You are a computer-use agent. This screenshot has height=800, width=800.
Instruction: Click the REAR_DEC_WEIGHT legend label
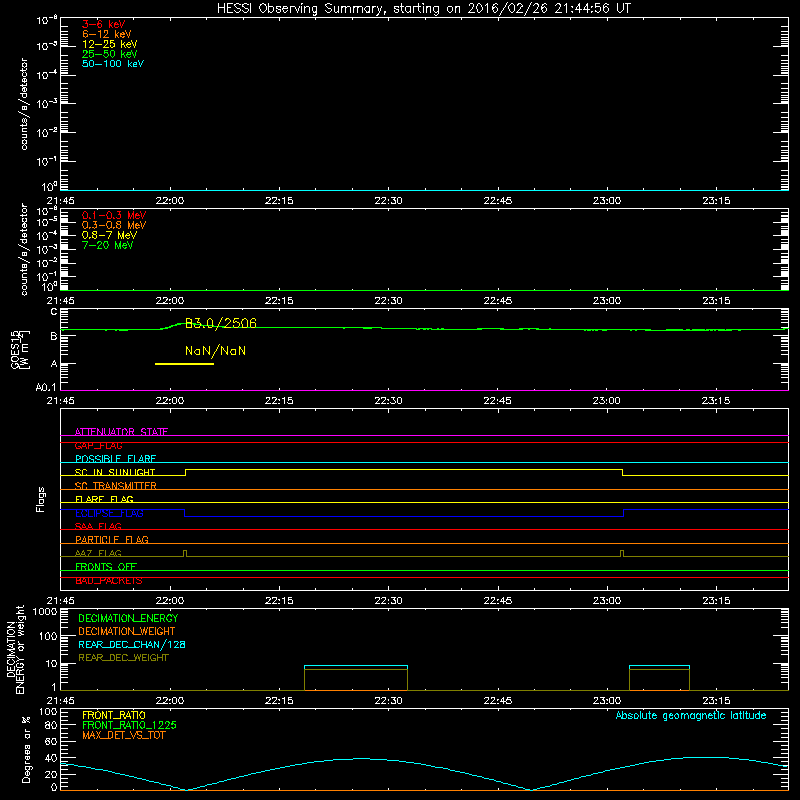click(x=123, y=658)
